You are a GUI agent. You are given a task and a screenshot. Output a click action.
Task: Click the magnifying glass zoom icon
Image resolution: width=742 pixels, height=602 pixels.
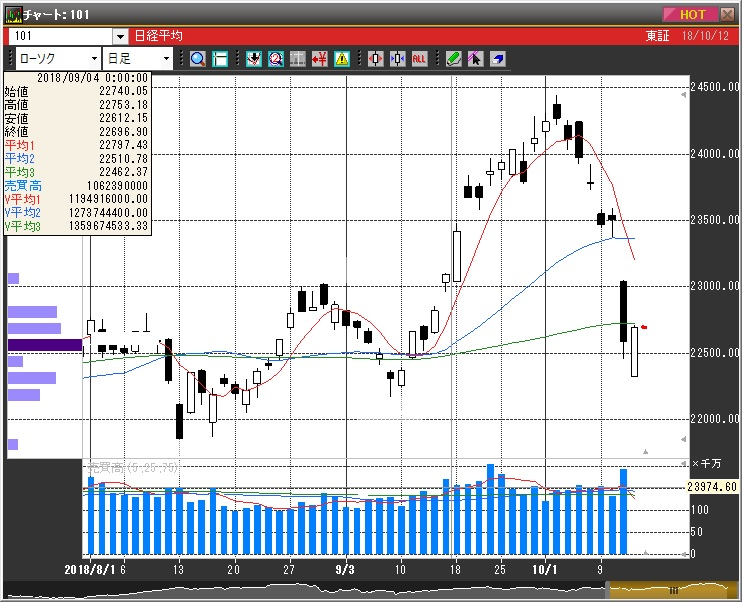[197, 59]
